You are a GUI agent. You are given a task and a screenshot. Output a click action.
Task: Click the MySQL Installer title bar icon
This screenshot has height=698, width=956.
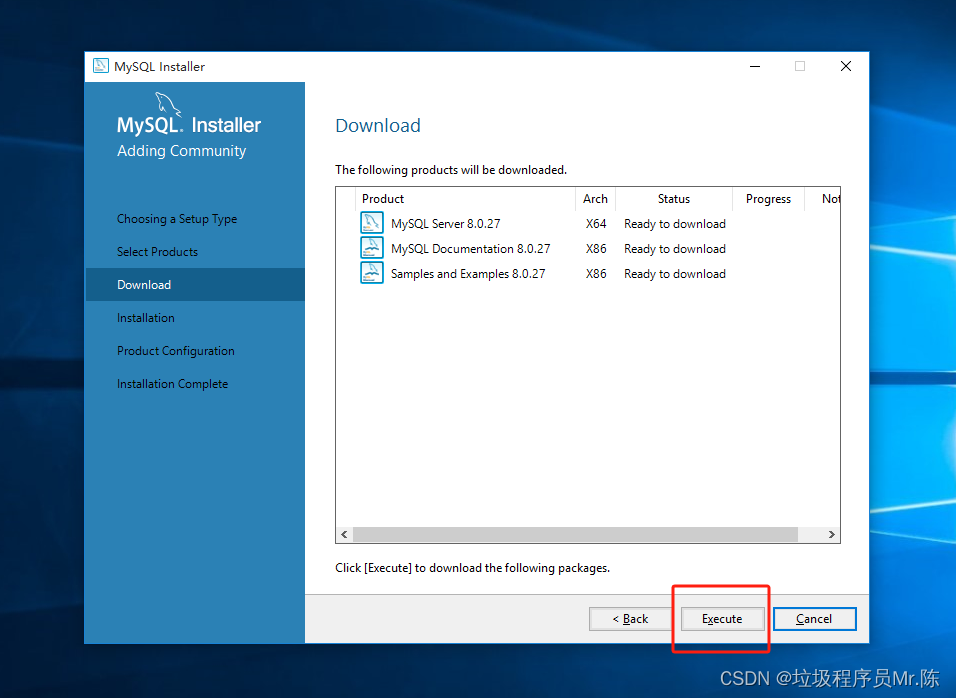coord(101,66)
